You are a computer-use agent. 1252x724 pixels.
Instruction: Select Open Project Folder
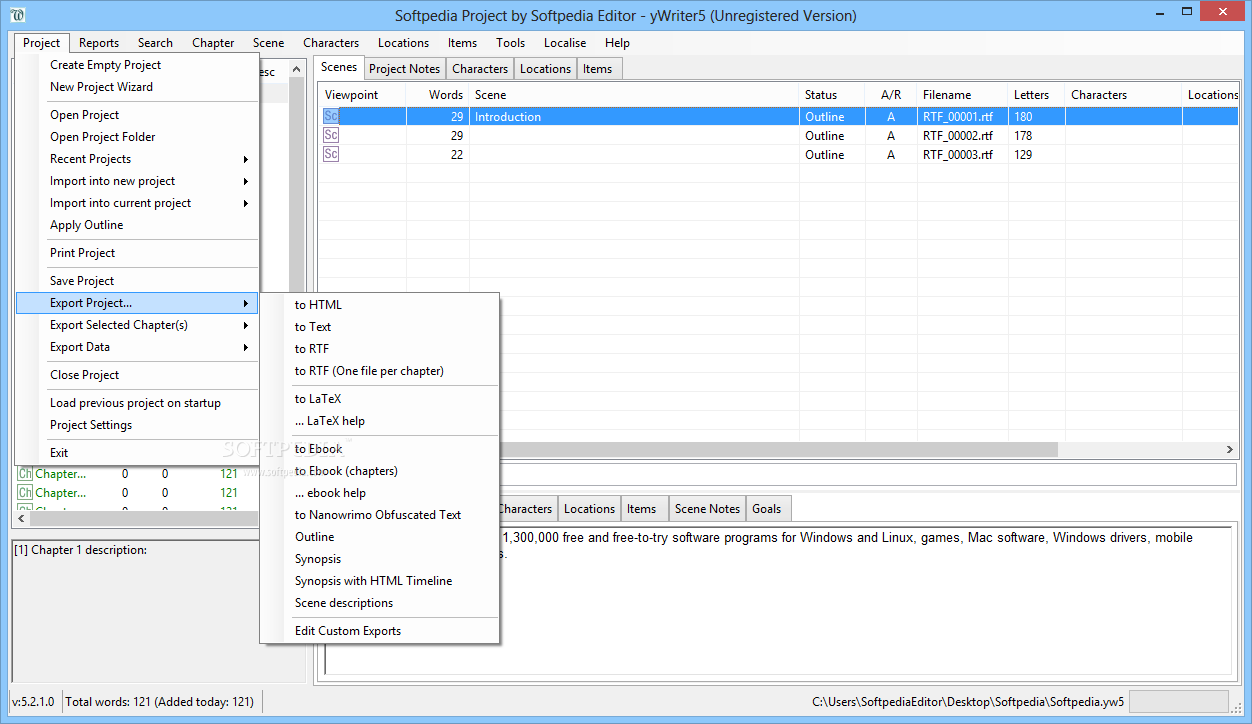[137, 137]
